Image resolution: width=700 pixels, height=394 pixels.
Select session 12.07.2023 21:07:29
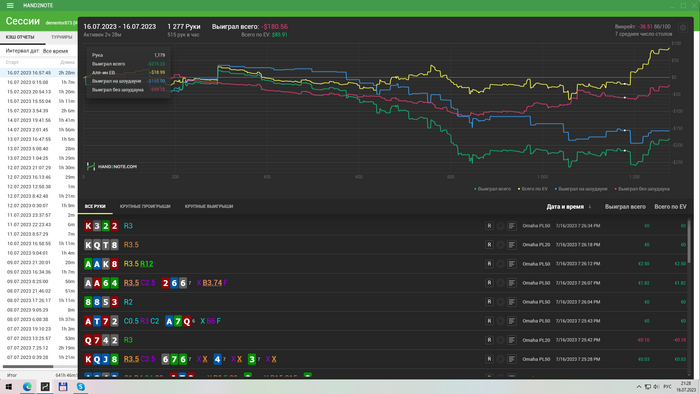coord(39,168)
